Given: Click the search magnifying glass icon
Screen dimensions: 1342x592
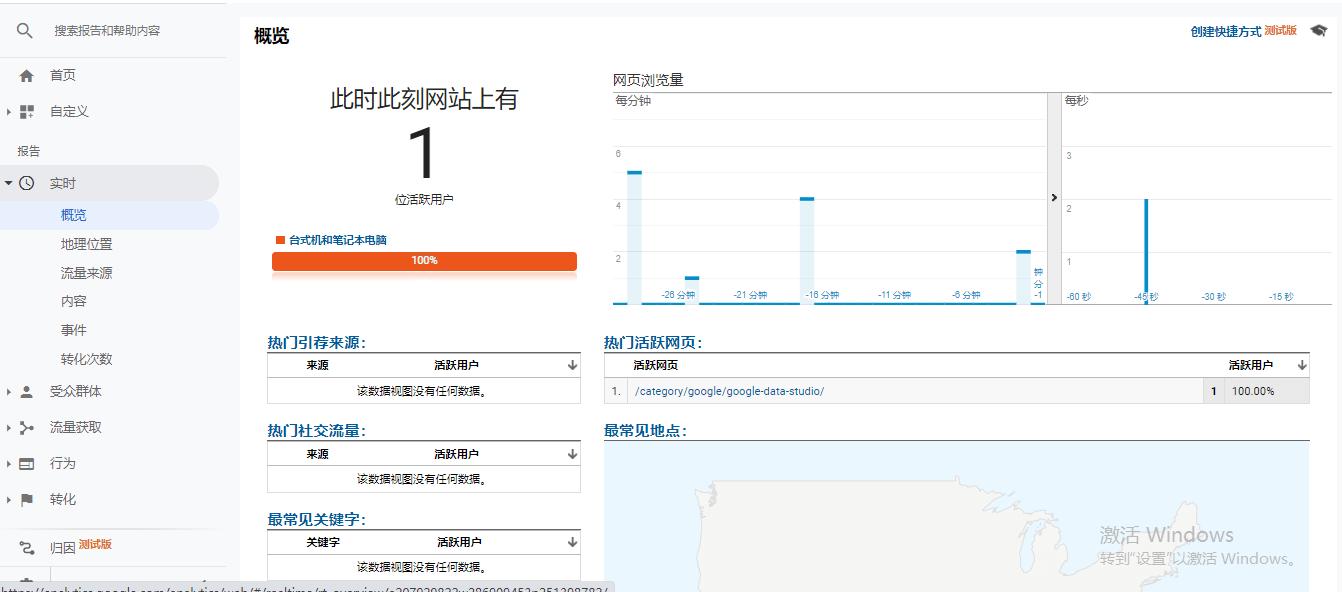Looking at the screenshot, I should tap(24, 30).
